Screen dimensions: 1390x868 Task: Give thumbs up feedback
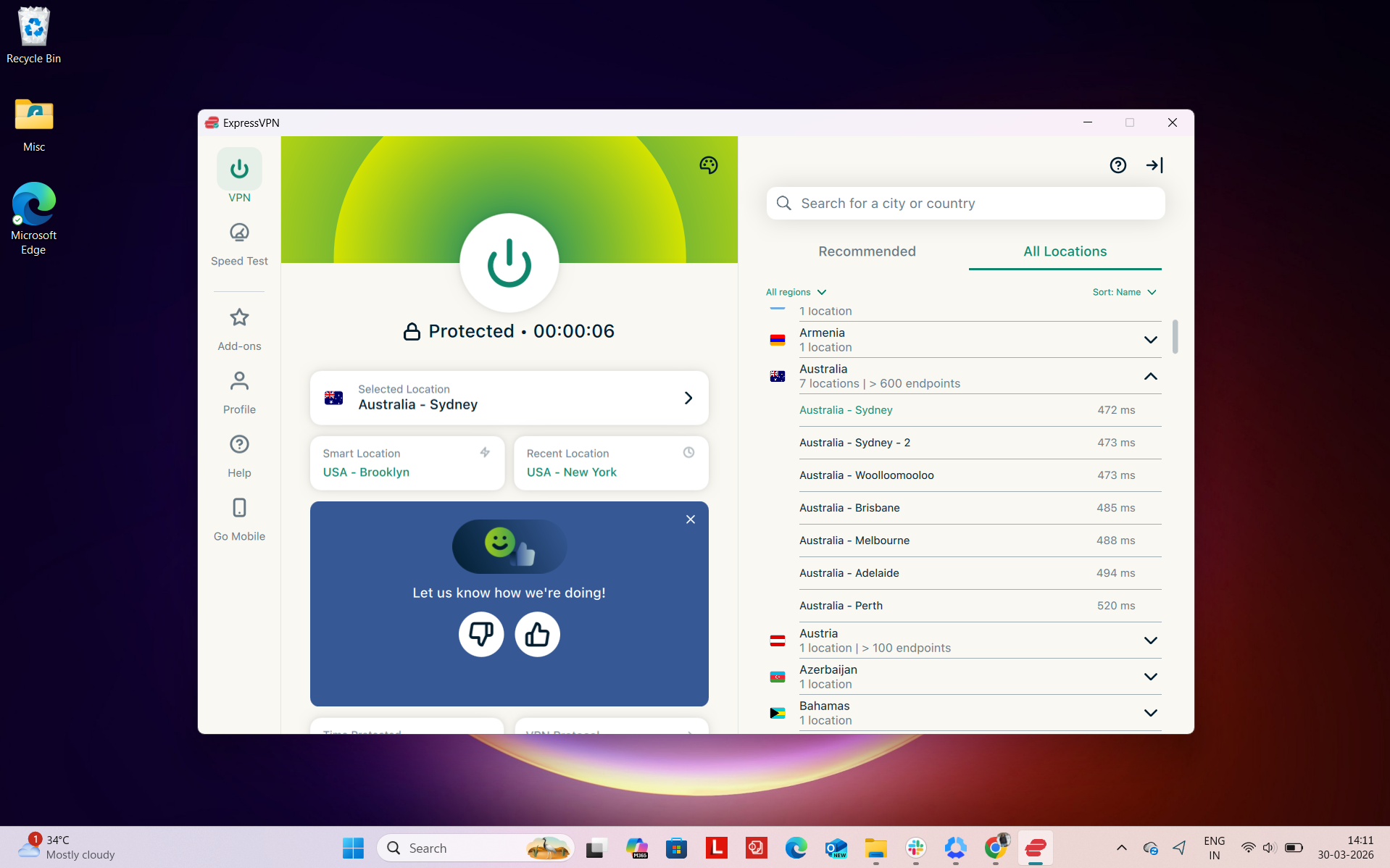click(536, 634)
